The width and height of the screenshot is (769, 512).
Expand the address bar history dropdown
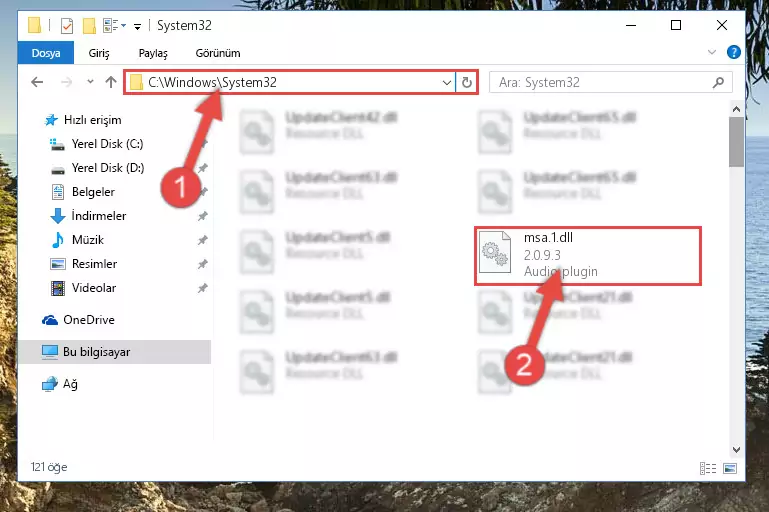(x=446, y=82)
